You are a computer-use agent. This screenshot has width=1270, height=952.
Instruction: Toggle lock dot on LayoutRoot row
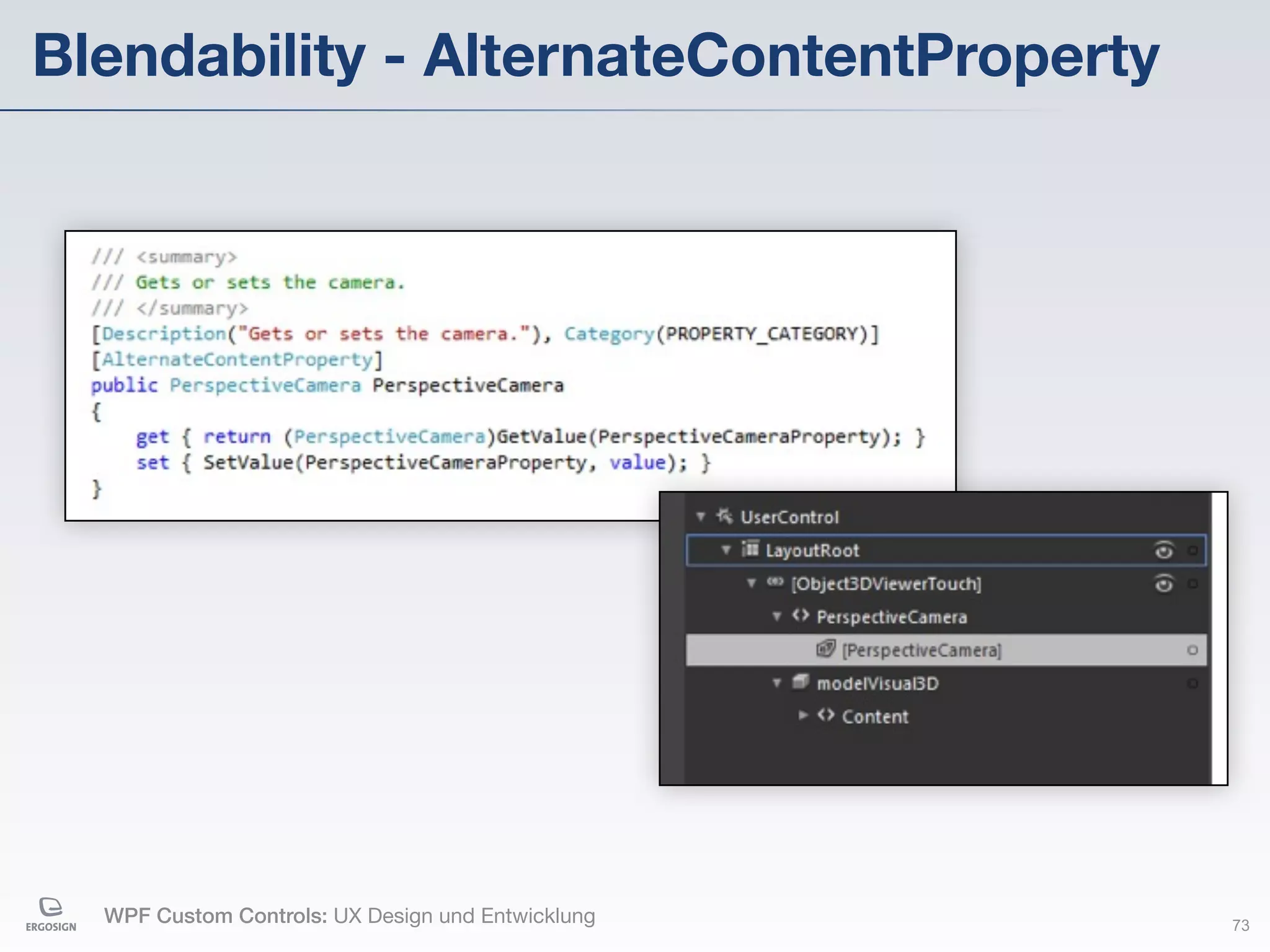pyautogui.click(x=1192, y=550)
